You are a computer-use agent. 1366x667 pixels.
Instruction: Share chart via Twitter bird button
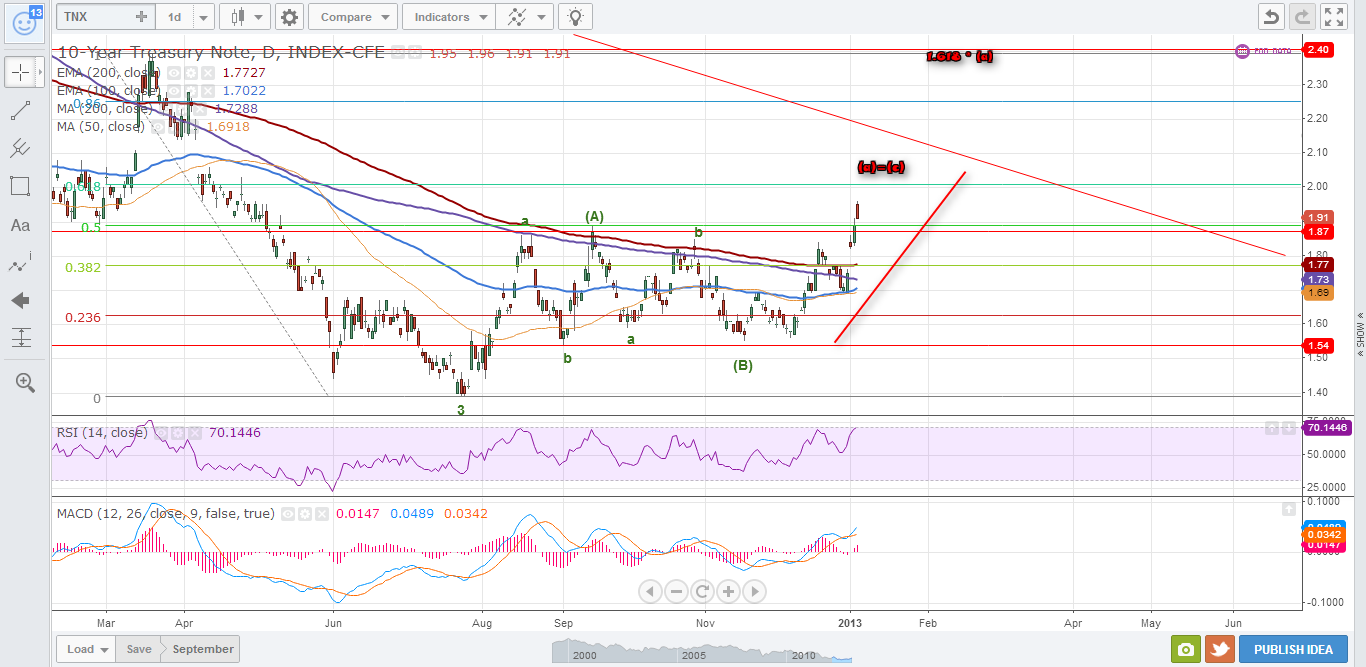pyautogui.click(x=1219, y=649)
